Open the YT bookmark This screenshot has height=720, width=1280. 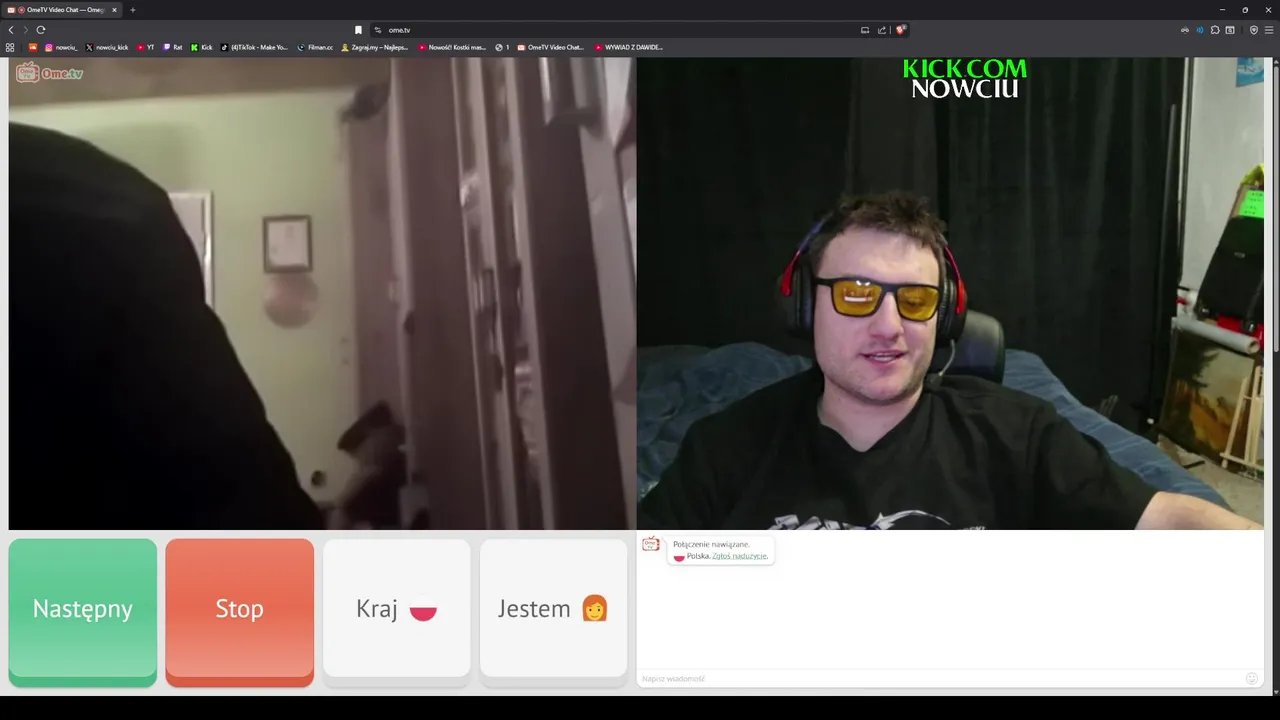click(x=145, y=47)
